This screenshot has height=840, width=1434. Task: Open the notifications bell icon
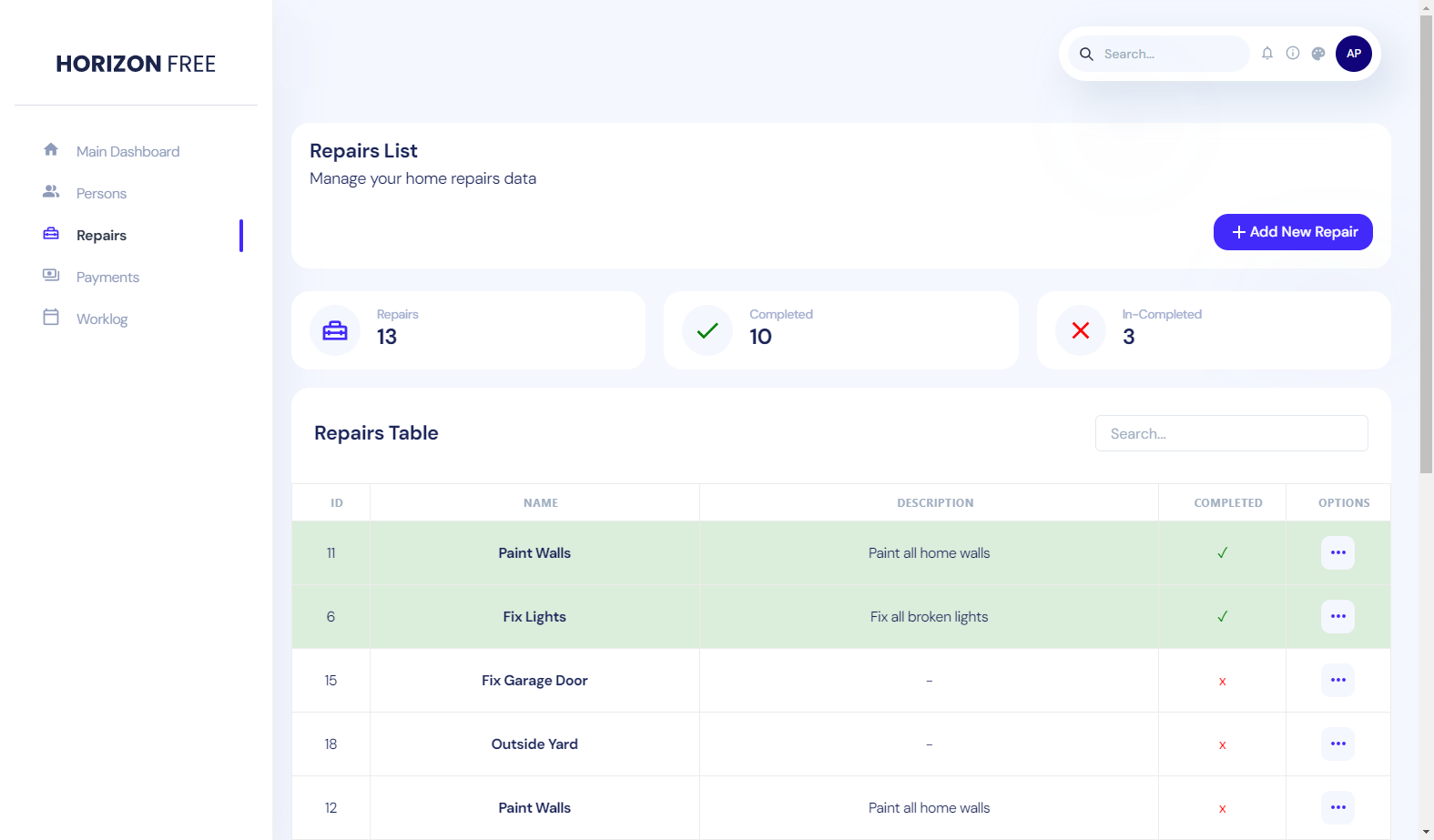click(x=1266, y=54)
